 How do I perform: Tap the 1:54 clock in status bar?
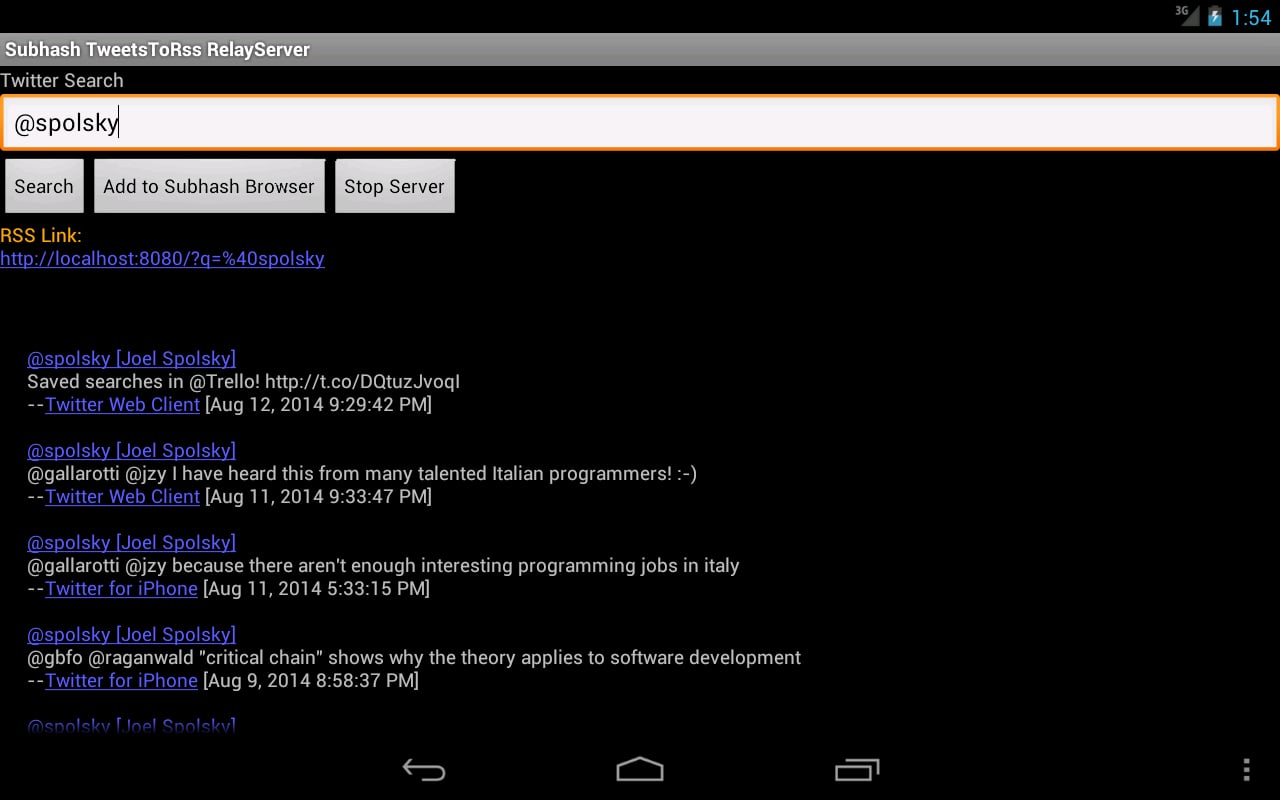point(1251,17)
